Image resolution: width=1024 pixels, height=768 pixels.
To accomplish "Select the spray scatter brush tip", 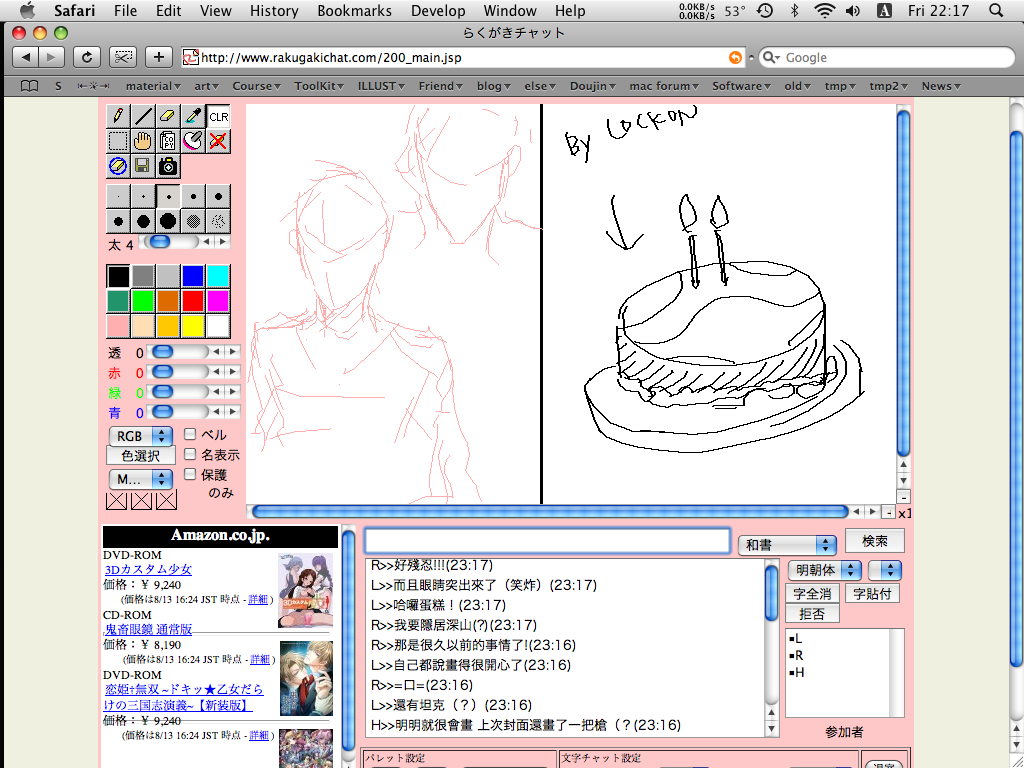I will pyautogui.click(x=218, y=221).
